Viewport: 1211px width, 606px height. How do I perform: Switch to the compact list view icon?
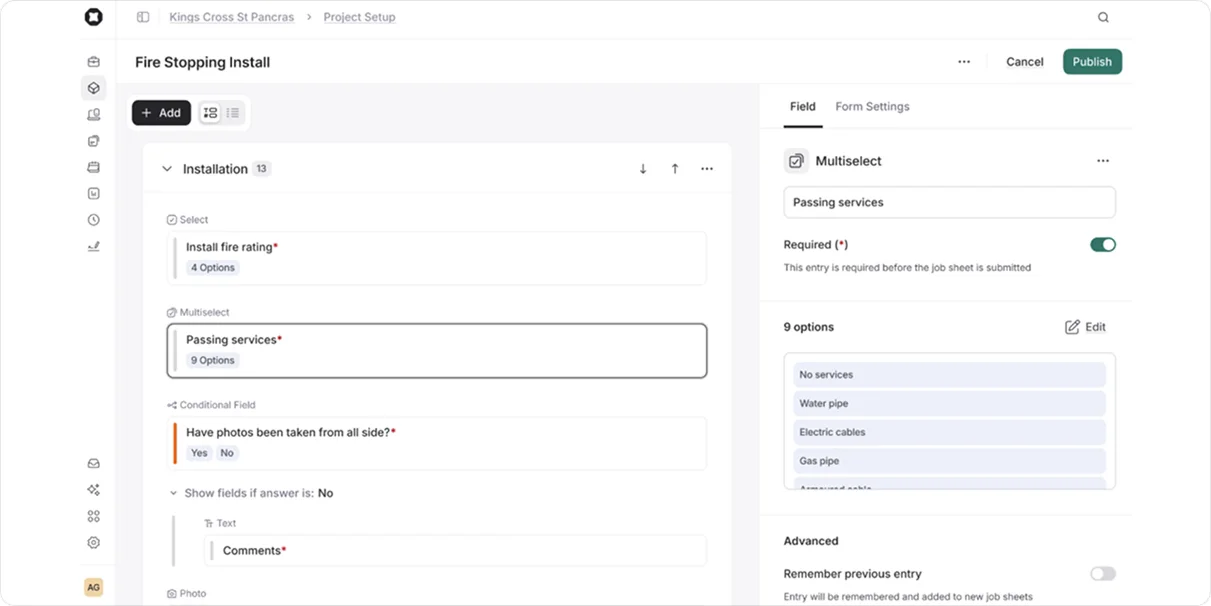(233, 113)
